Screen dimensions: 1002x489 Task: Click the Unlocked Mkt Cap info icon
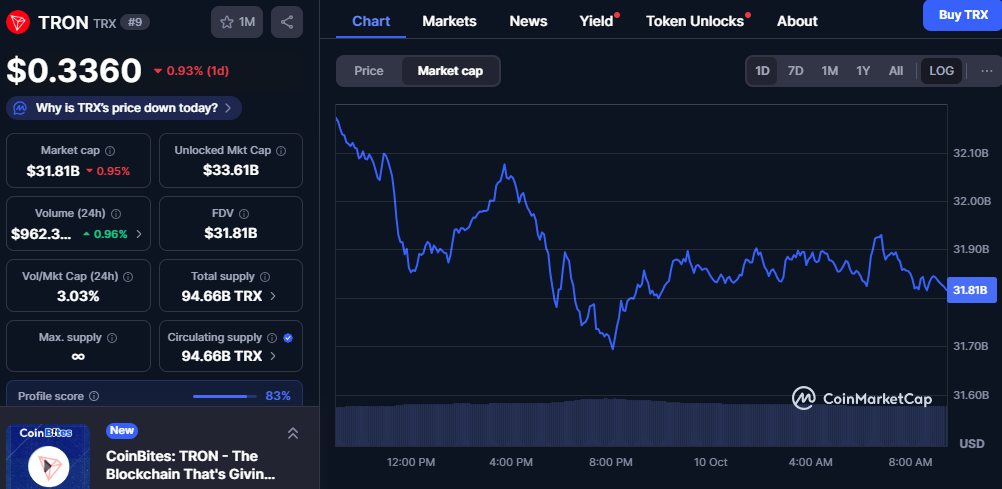(x=281, y=150)
